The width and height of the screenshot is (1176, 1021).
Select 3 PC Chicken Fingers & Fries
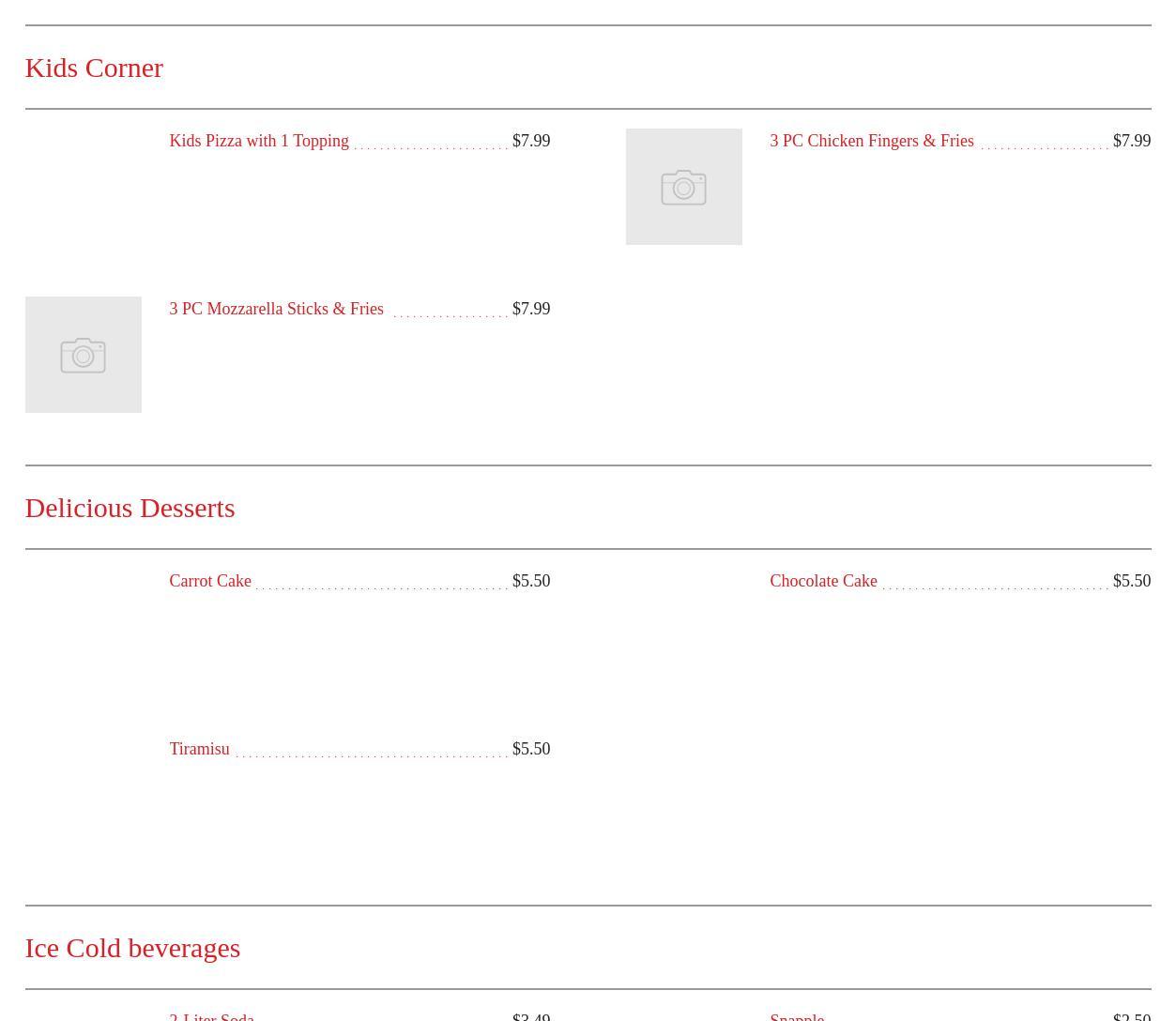tap(871, 141)
